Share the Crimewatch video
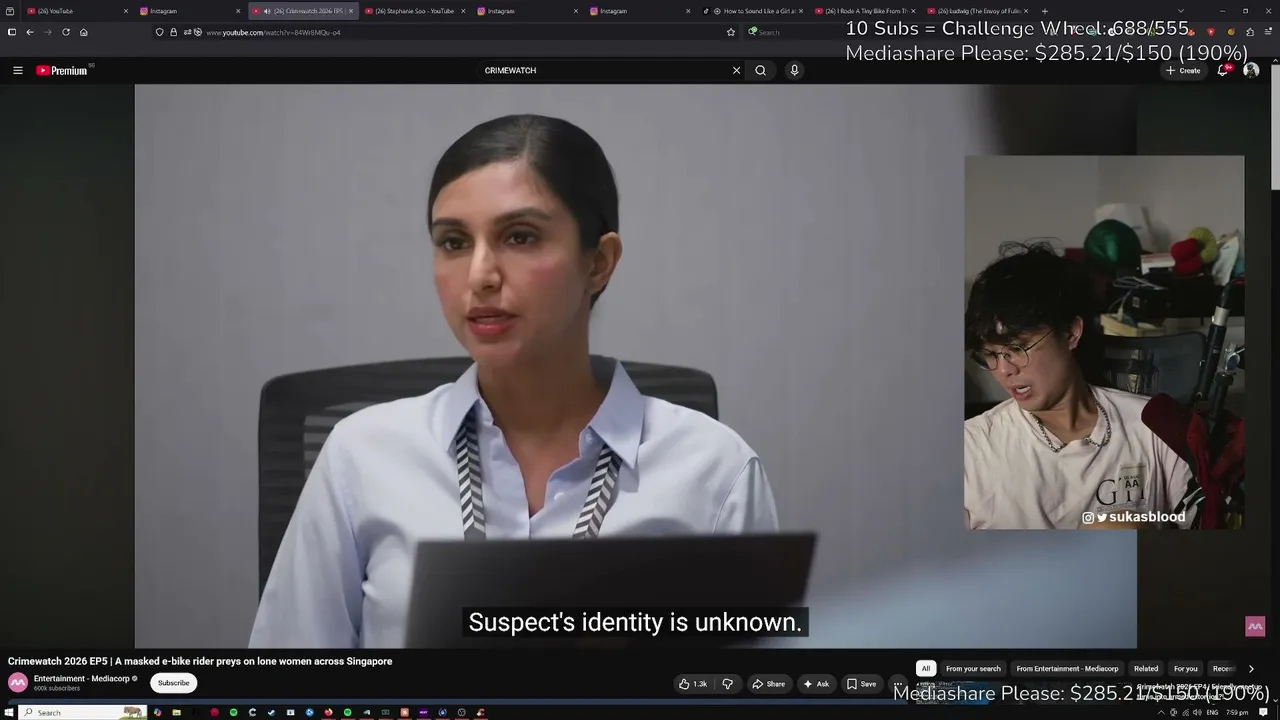 [768, 684]
